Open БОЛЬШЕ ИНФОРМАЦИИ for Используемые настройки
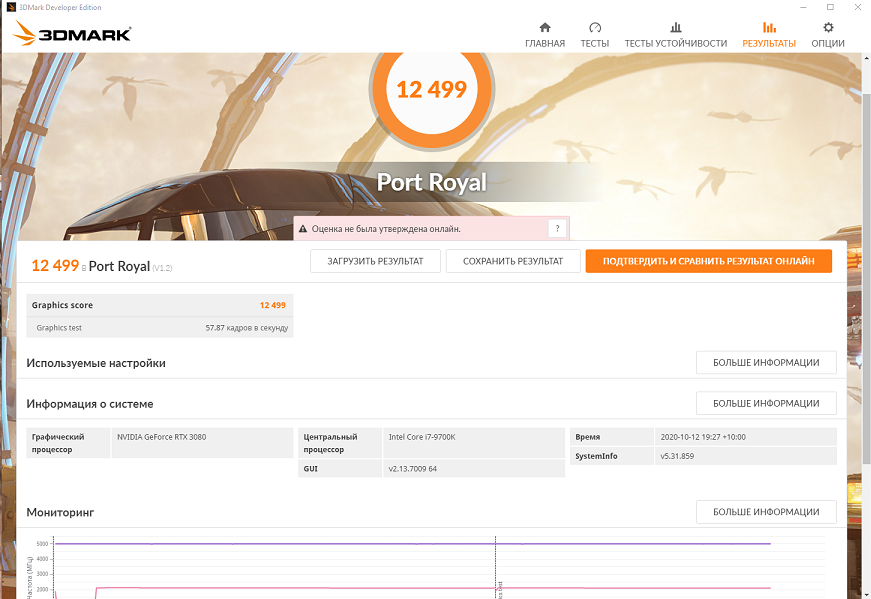 [x=766, y=363]
